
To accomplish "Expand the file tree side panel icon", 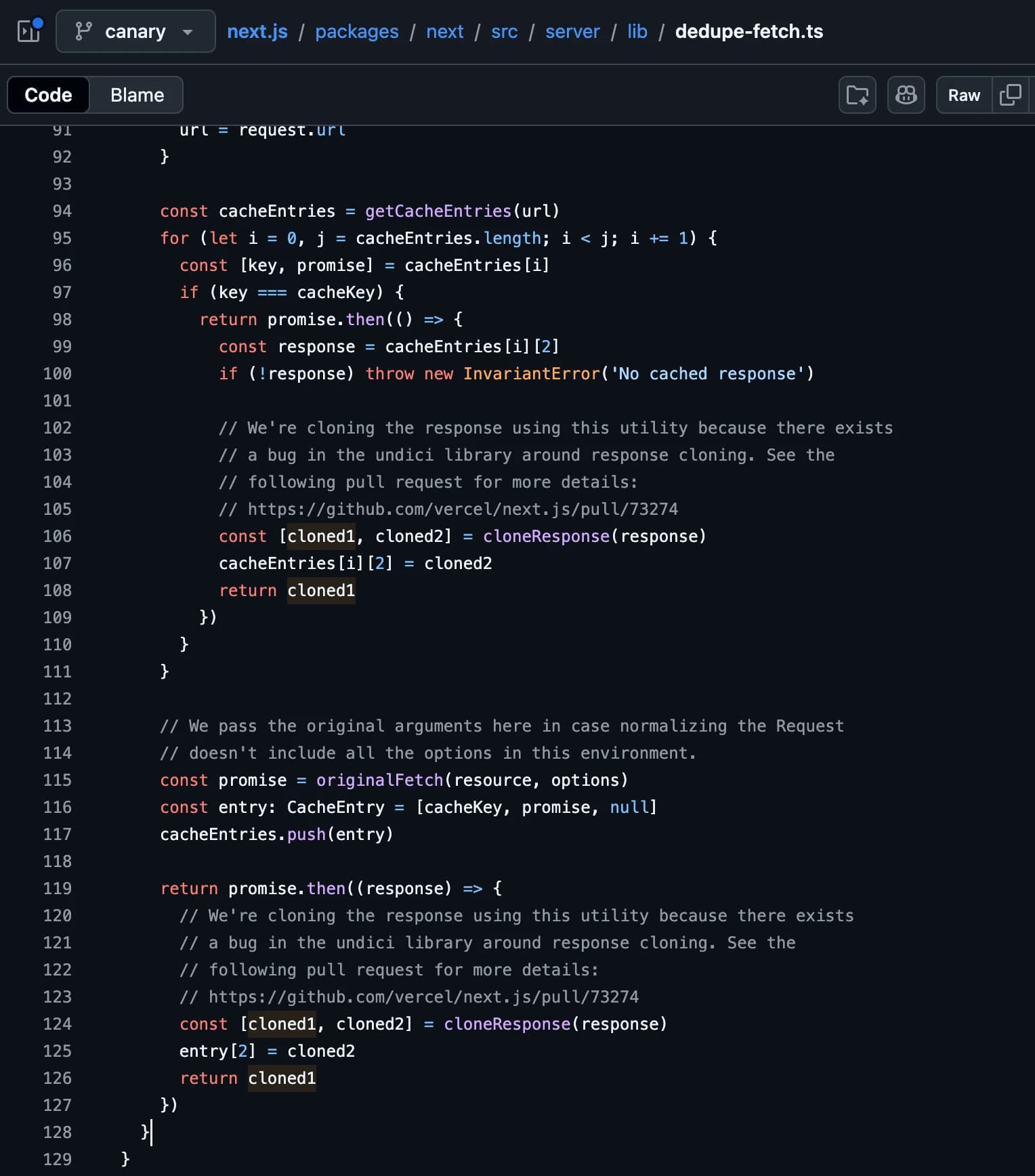I will [x=29, y=31].
